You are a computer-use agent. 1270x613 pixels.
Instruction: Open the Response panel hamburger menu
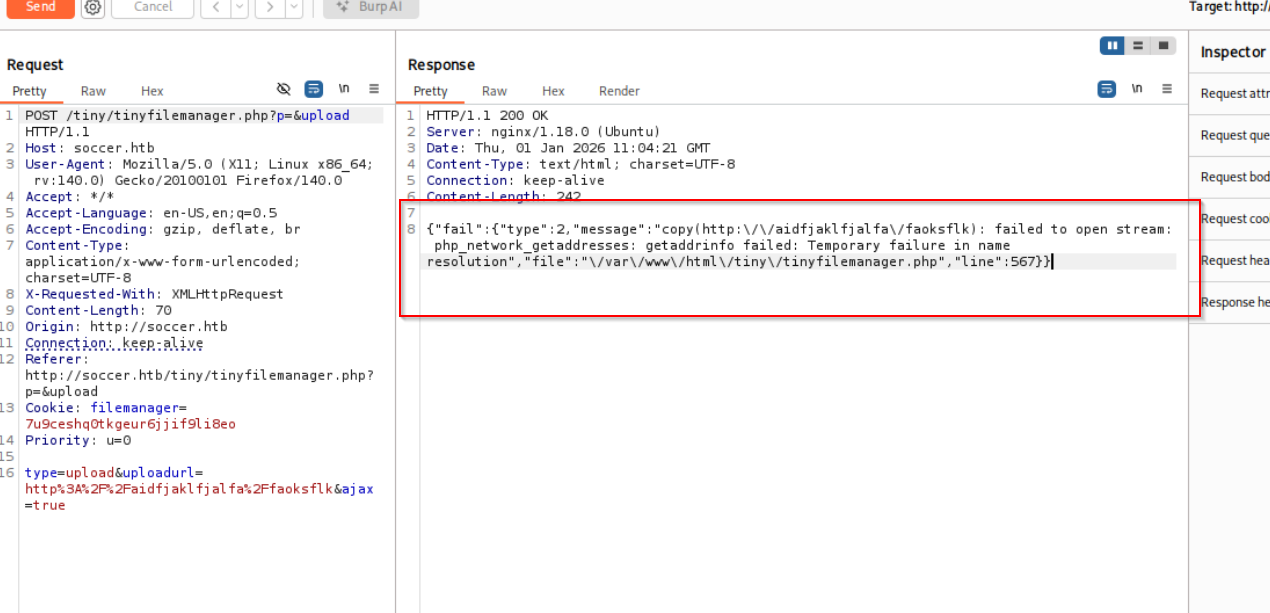click(1166, 89)
